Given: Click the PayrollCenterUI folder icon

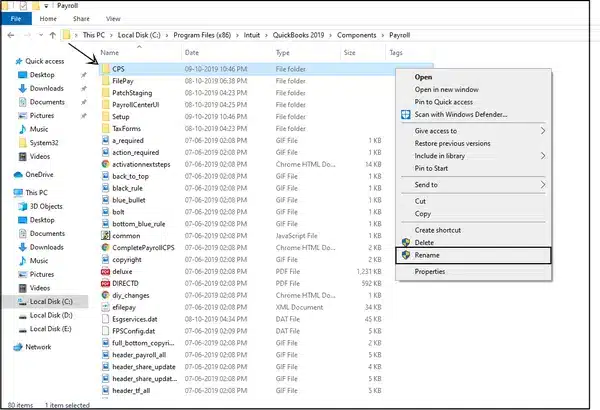Looking at the screenshot, I should [106, 105].
